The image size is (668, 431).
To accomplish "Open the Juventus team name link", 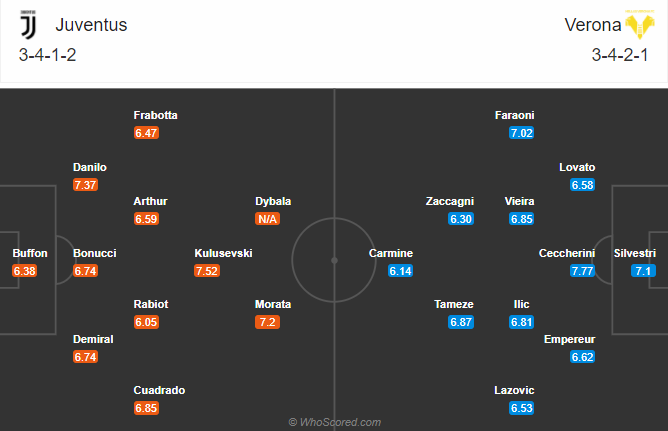I will coord(92,24).
